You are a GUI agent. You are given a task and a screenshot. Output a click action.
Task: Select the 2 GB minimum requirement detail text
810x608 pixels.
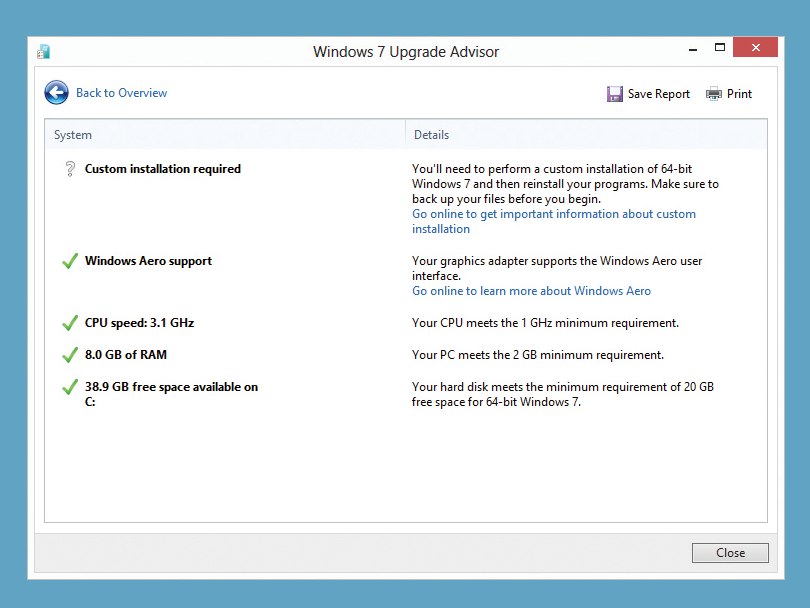pos(538,355)
